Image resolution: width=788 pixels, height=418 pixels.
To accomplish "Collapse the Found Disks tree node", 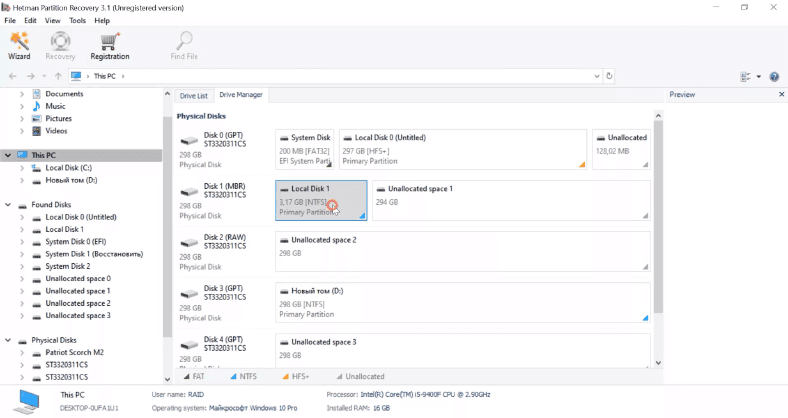I will (8, 204).
